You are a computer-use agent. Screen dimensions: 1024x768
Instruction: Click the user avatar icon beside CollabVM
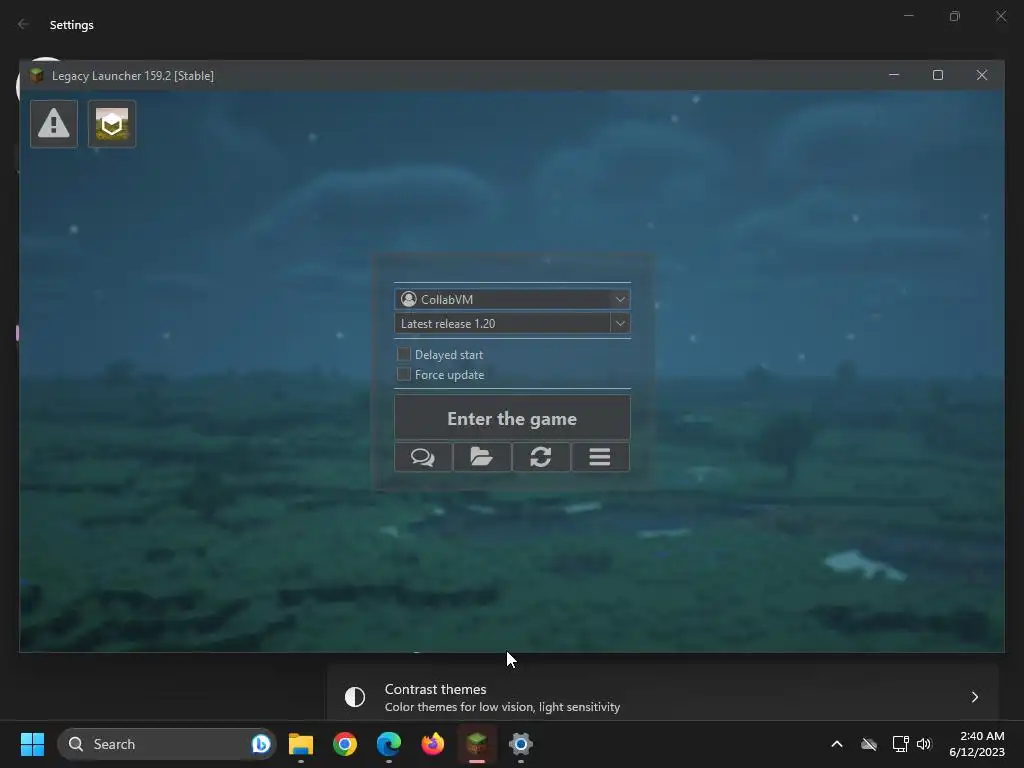click(409, 299)
